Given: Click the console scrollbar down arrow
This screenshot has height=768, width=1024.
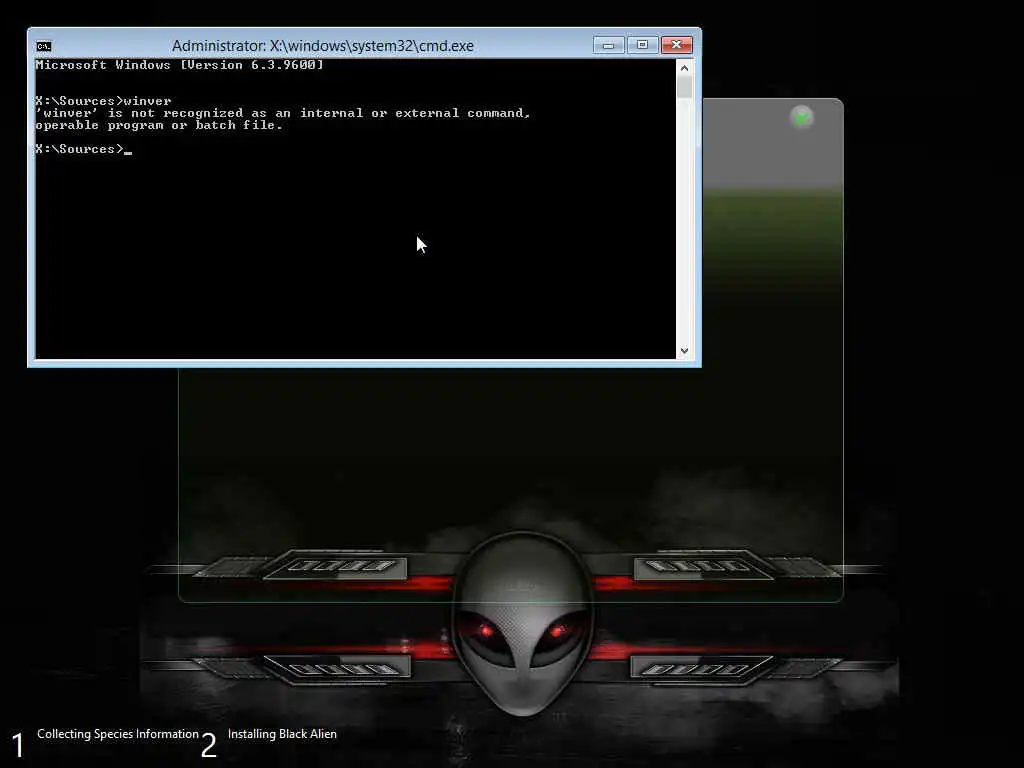Looking at the screenshot, I should click(684, 351).
